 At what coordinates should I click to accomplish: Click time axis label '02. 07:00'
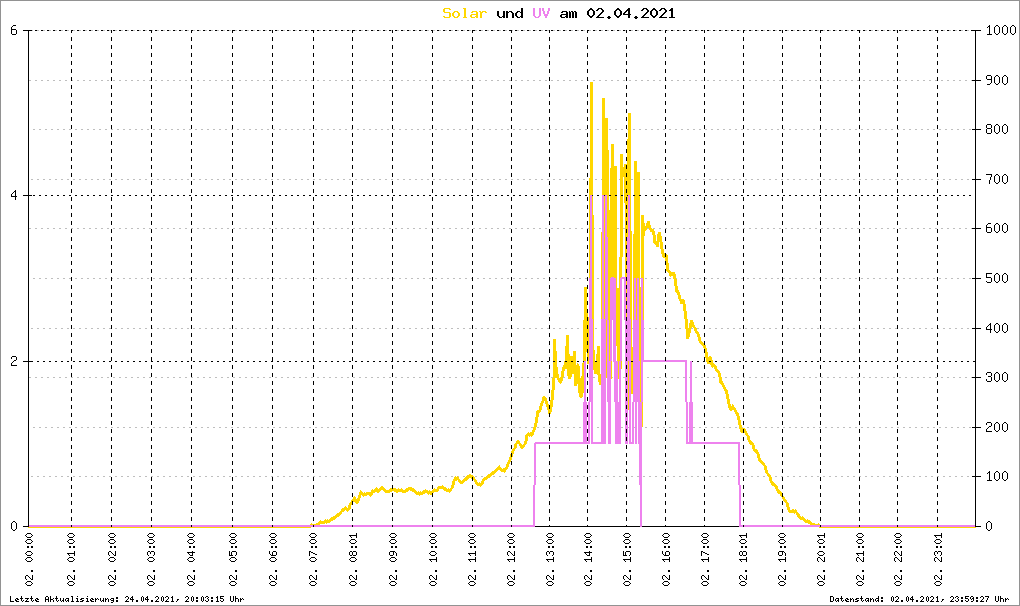[x=313, y=559]
